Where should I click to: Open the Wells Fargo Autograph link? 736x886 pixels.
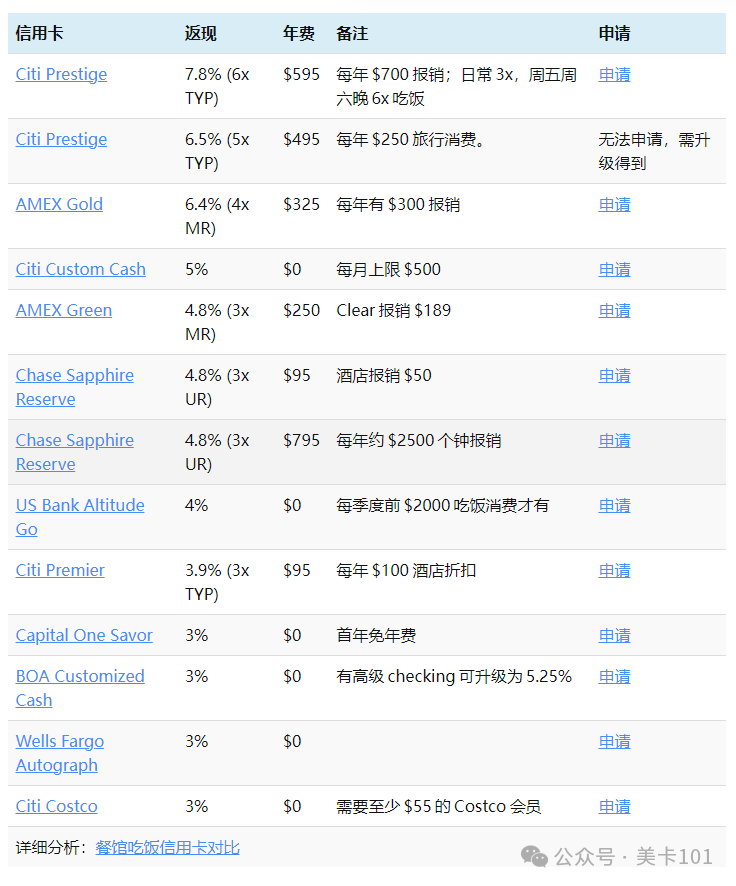click(x=60, y=753)
